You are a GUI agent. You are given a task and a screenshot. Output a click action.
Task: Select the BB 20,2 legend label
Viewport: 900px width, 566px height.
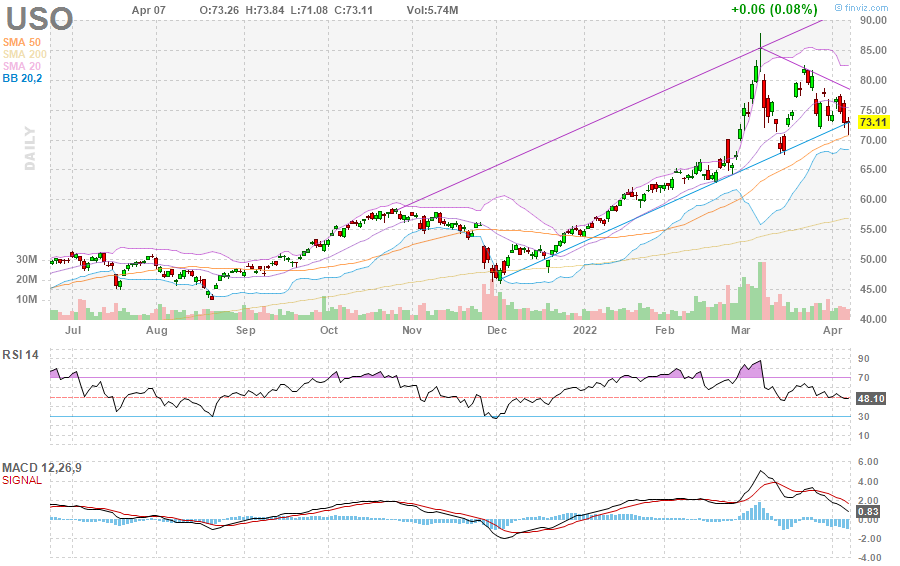22,79
